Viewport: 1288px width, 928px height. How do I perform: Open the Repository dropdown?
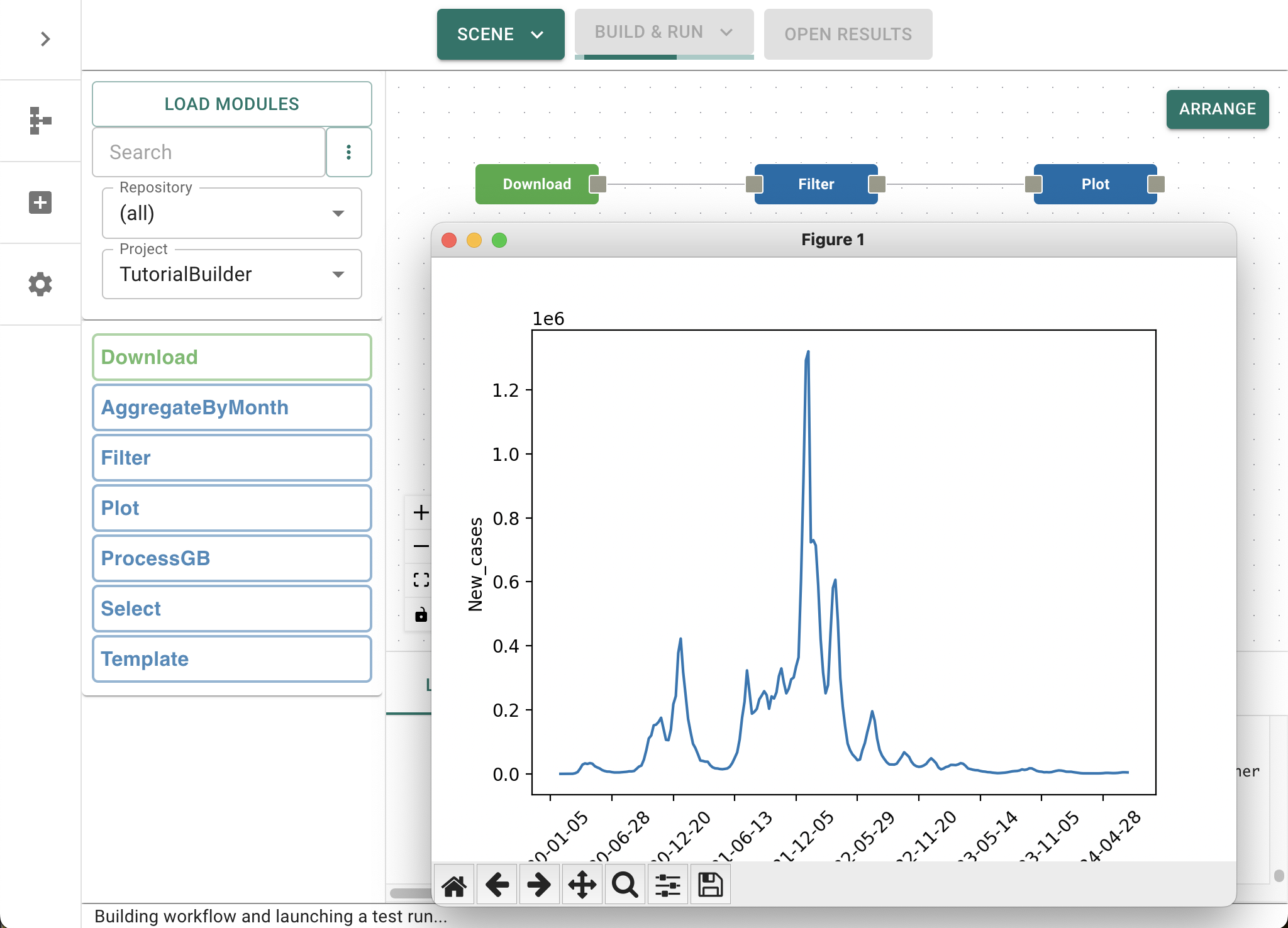[231, 213]
